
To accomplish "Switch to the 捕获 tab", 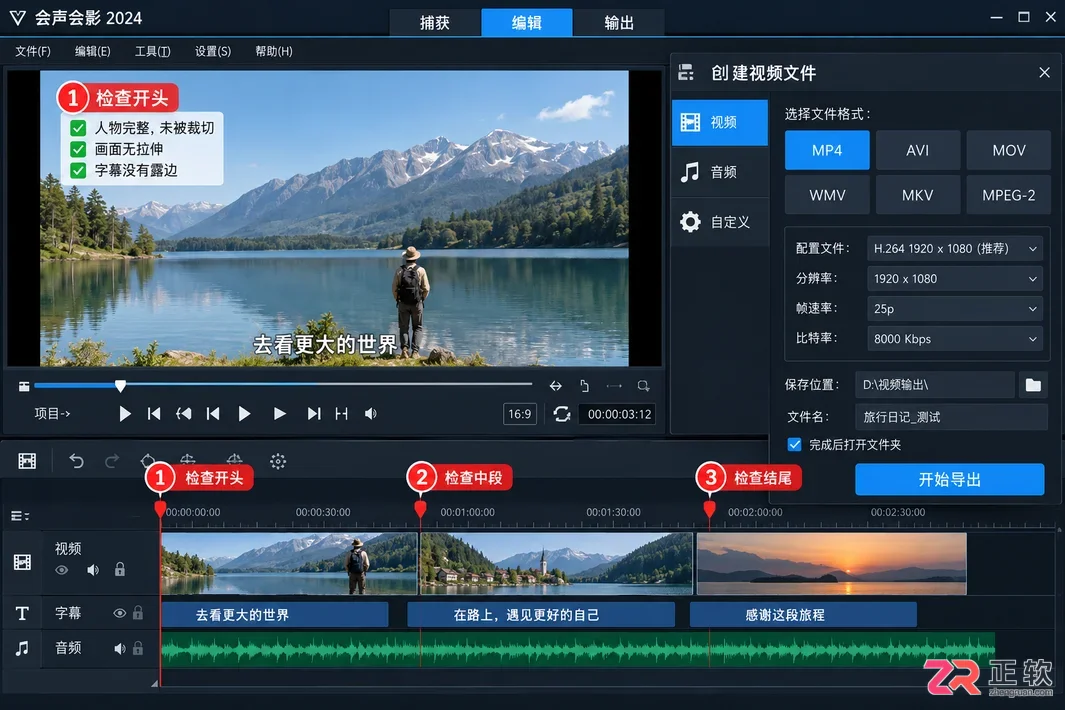I will click(435, 22).
